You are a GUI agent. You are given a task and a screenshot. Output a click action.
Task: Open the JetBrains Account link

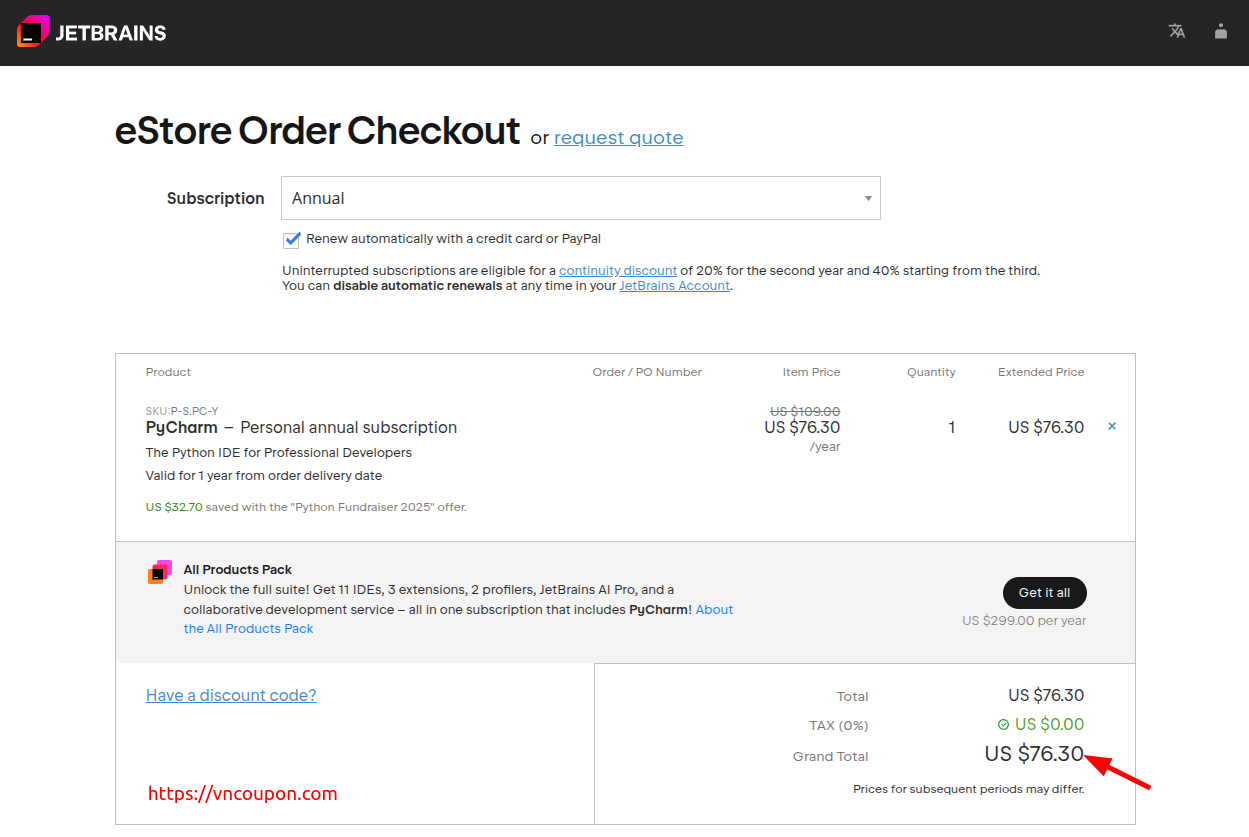[x=674, y=286]
